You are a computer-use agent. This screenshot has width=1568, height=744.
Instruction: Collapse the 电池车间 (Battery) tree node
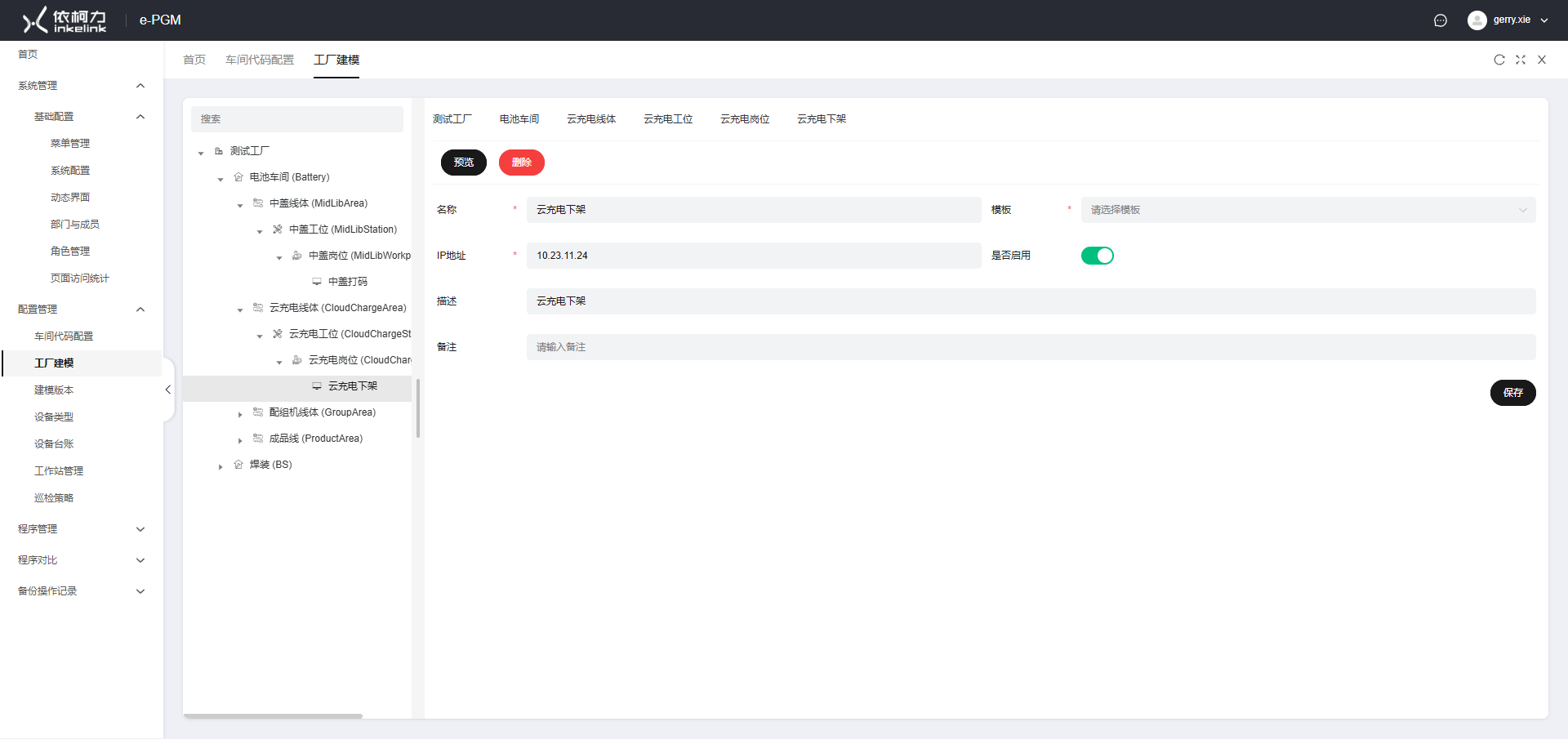click(x=220, y=179)
